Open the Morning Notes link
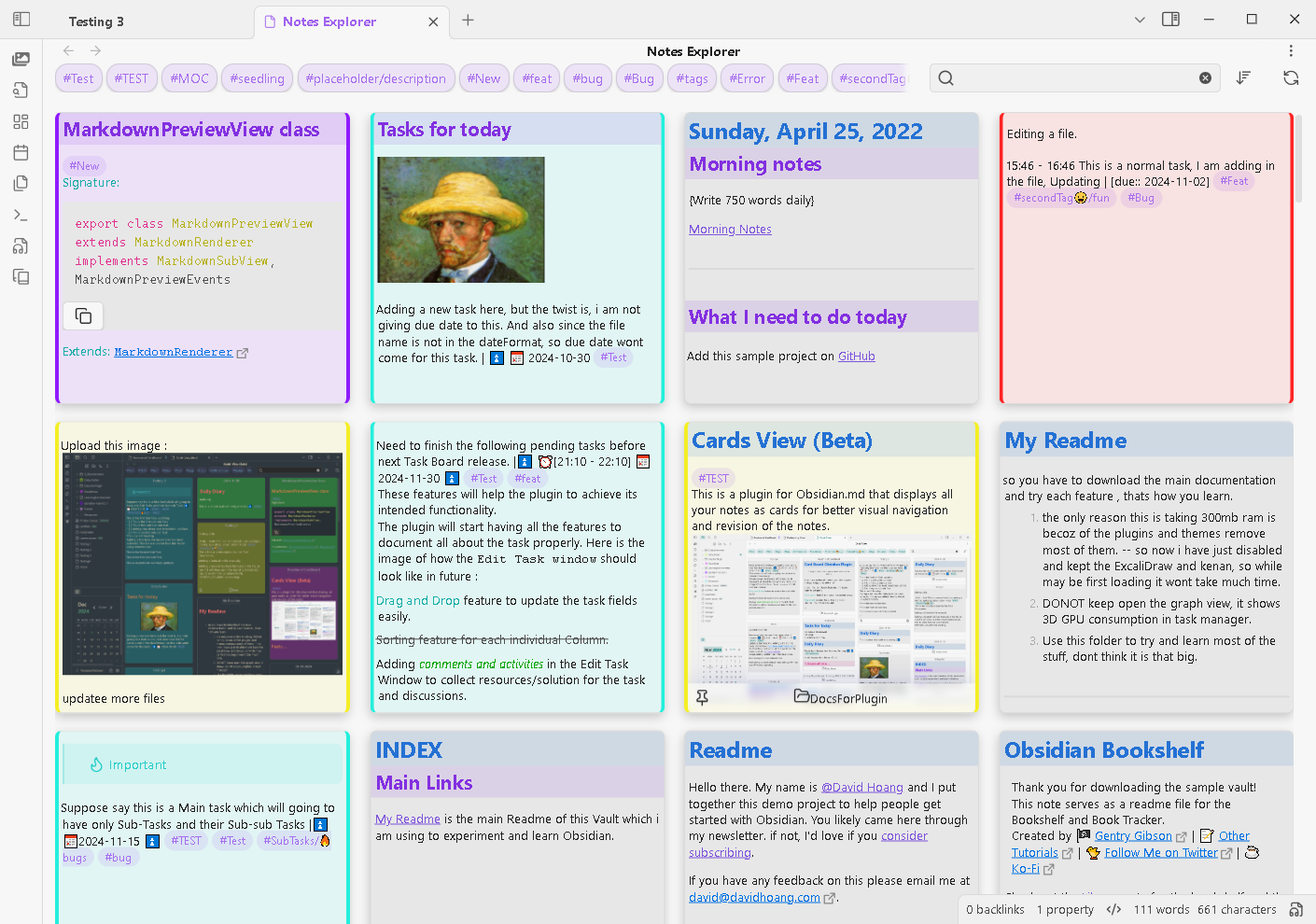The image size is (1316, 924). point(730,230)
